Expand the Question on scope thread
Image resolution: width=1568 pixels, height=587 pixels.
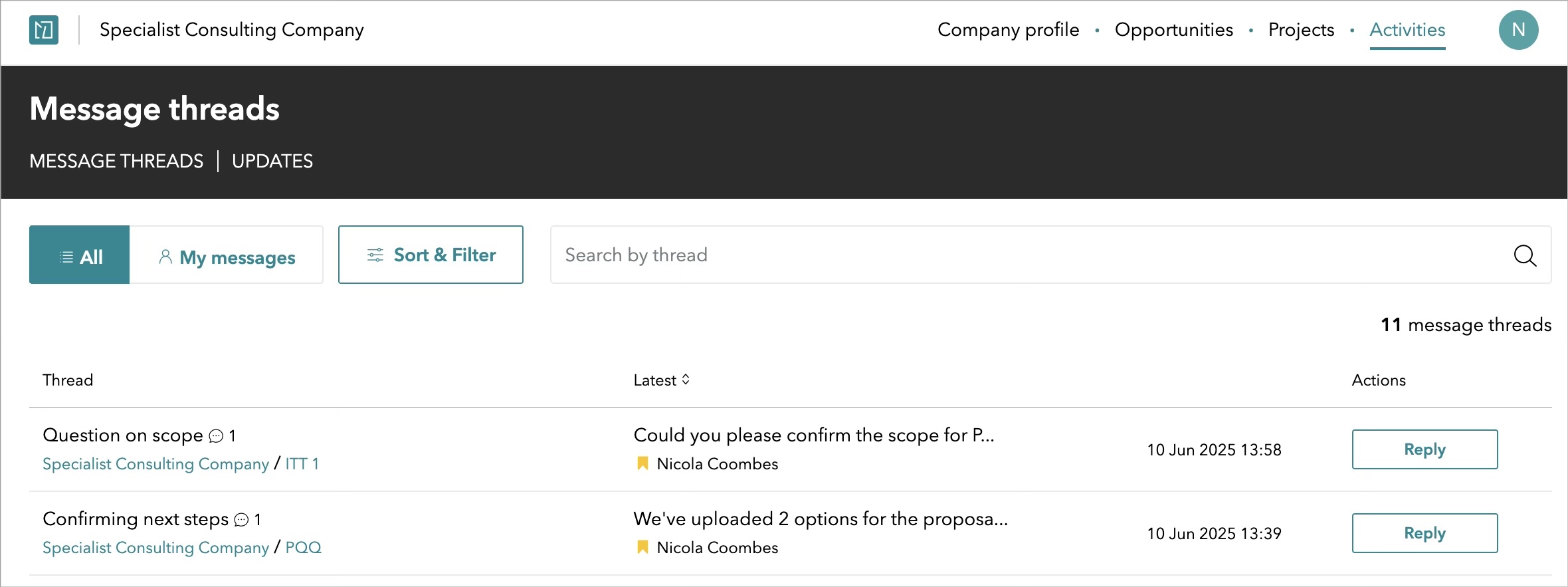tap(122, 435)
